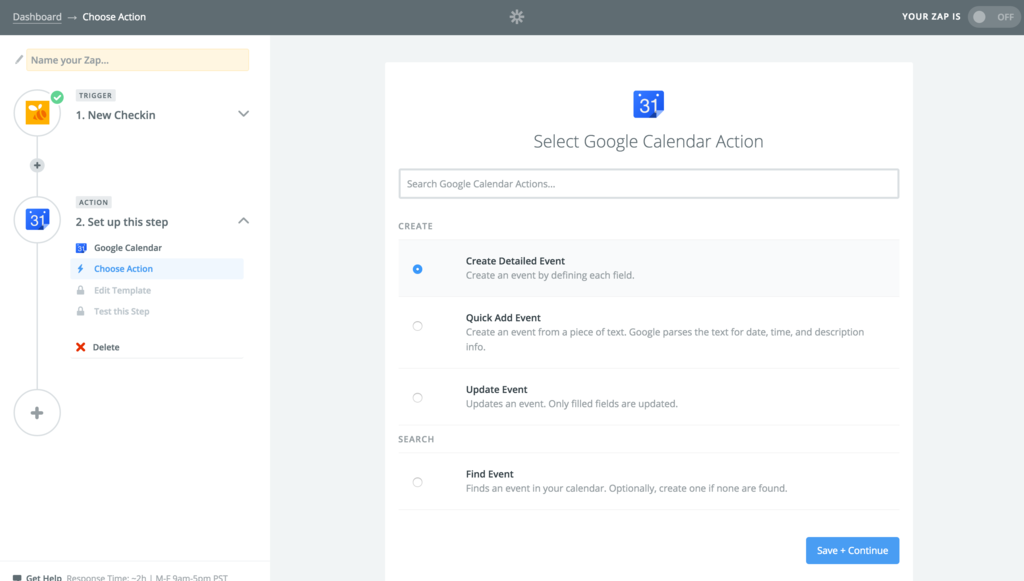Toggle the Zap ON/OFF switch
This screenshot has width=1024, height=581.
click(x=993, y=17)
